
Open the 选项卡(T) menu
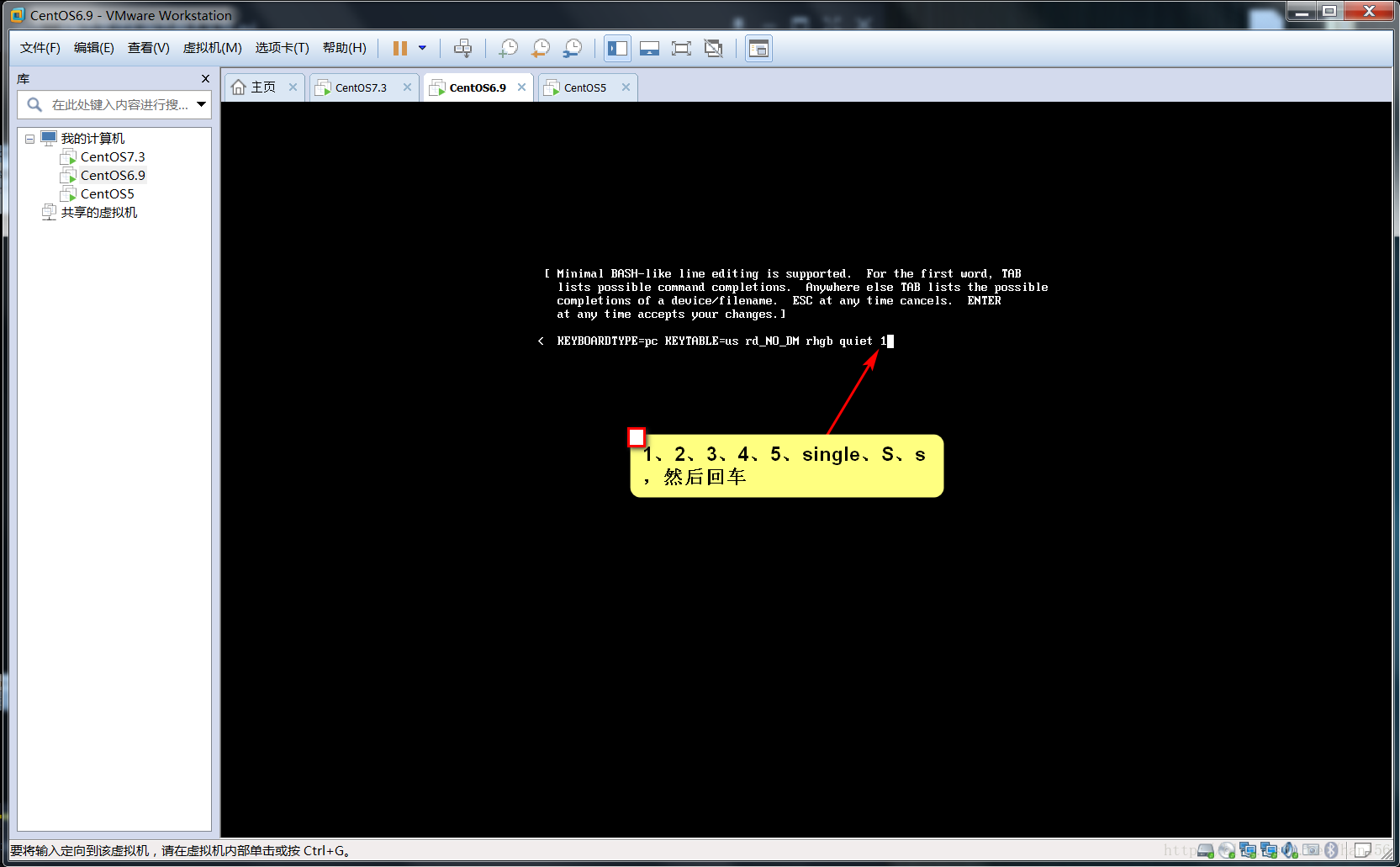283,48
